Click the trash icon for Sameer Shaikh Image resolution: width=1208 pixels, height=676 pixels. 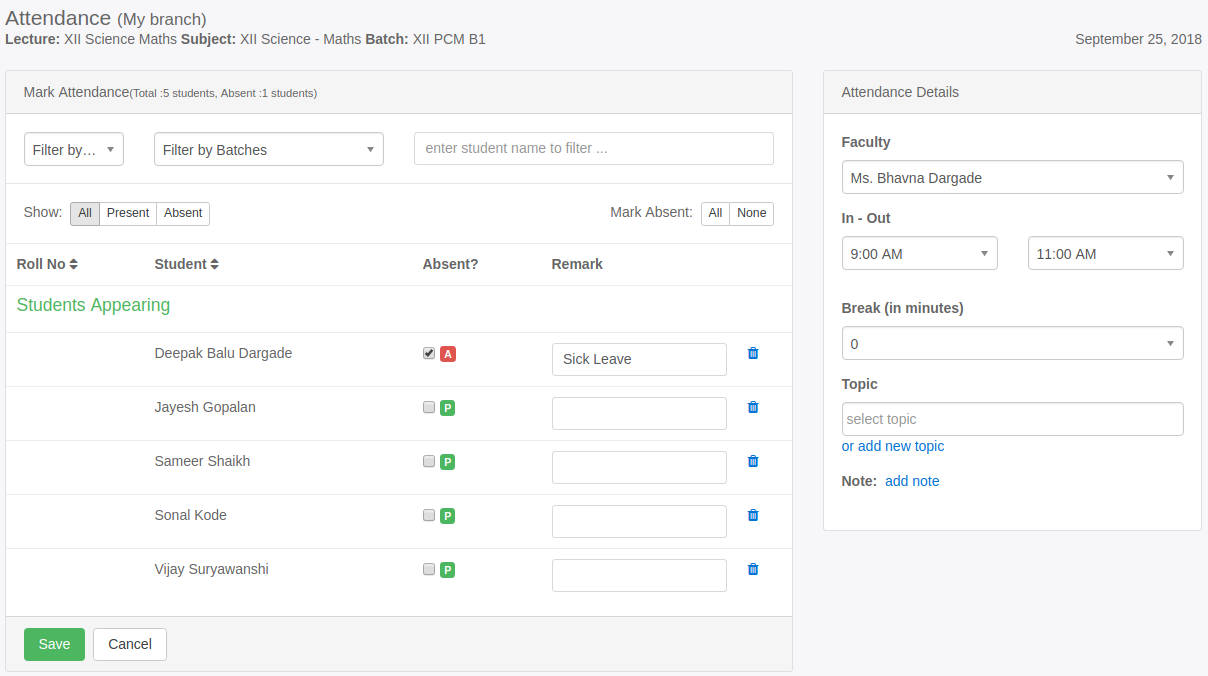[x=753, y=461]
